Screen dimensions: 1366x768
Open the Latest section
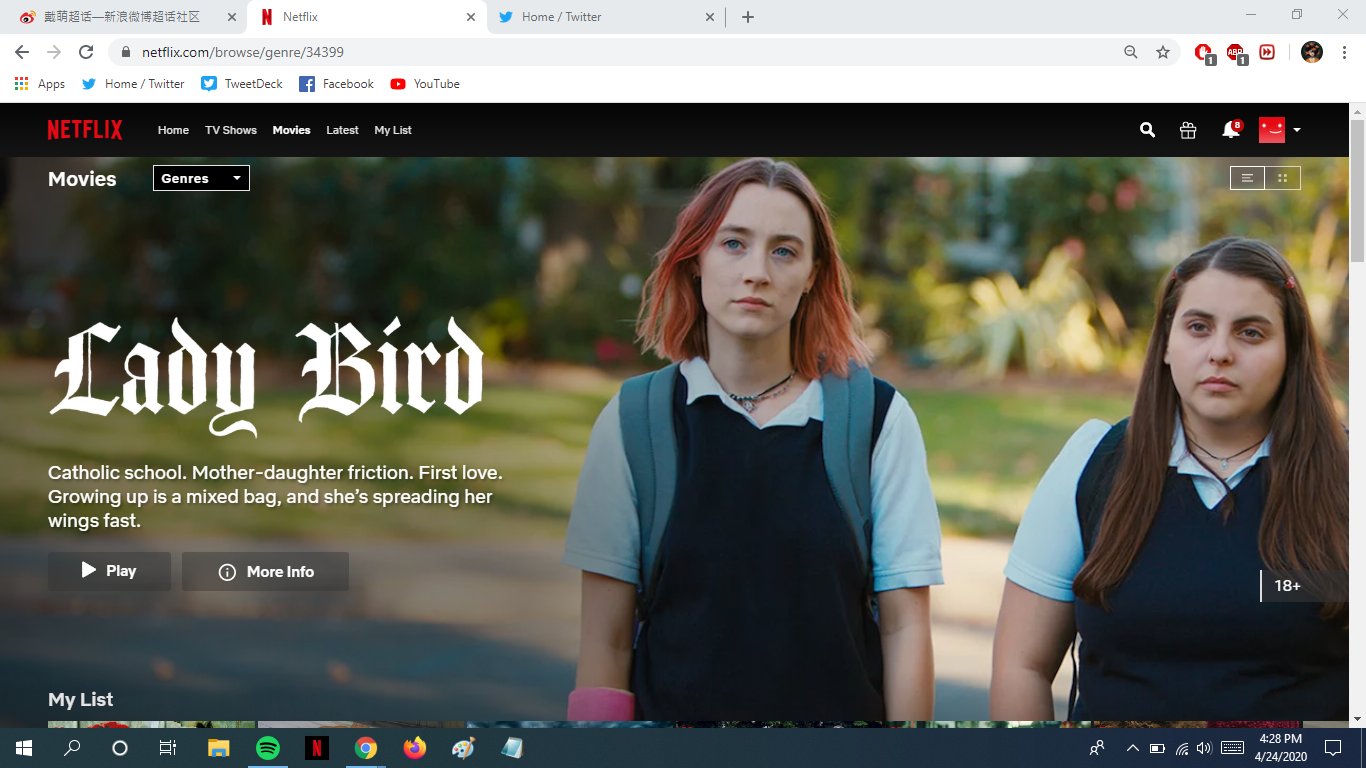pos(342,130)
